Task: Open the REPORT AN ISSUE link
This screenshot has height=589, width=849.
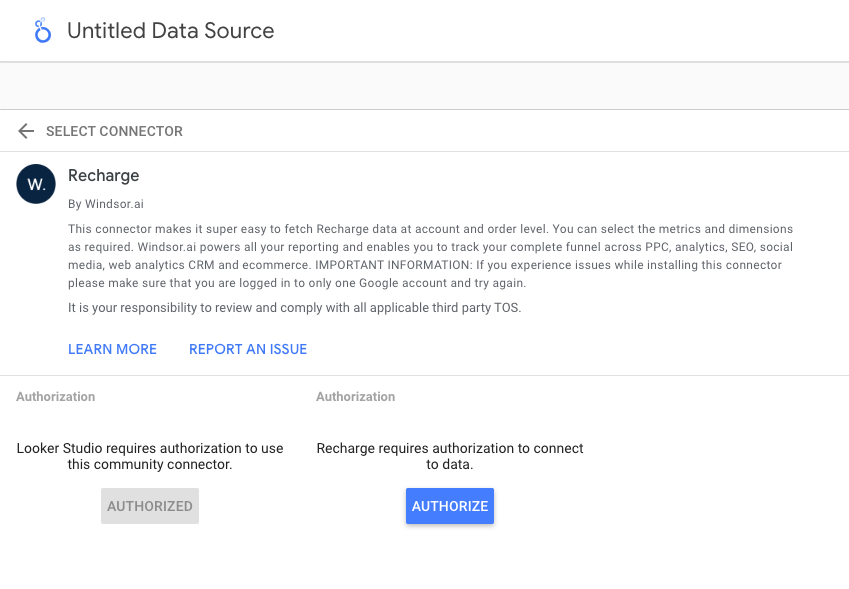Action: [x=248, y=349]
